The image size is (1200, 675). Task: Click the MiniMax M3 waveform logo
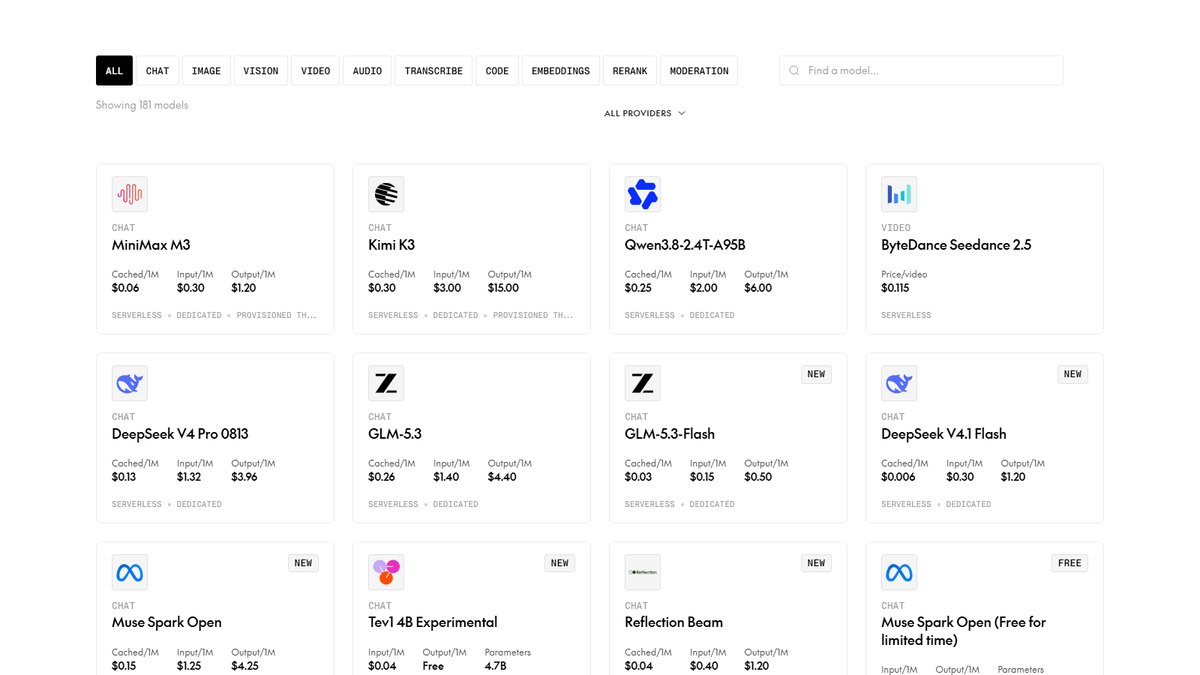click(x=130, y=194)
